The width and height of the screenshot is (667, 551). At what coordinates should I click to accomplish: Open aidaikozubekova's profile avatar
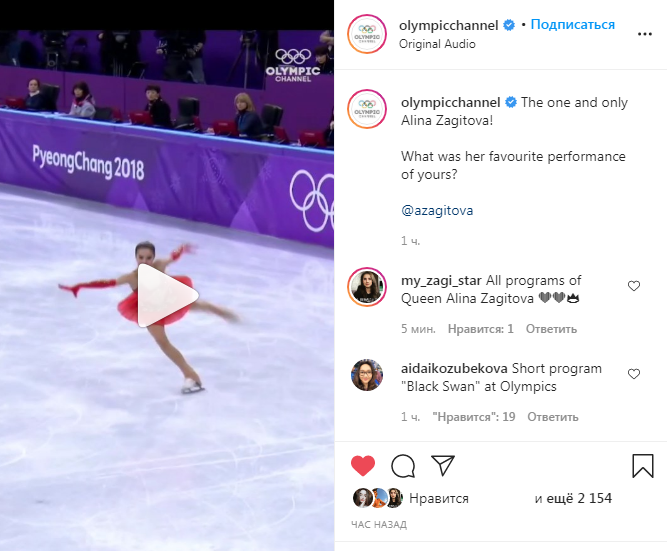click(x=367, y=375)
